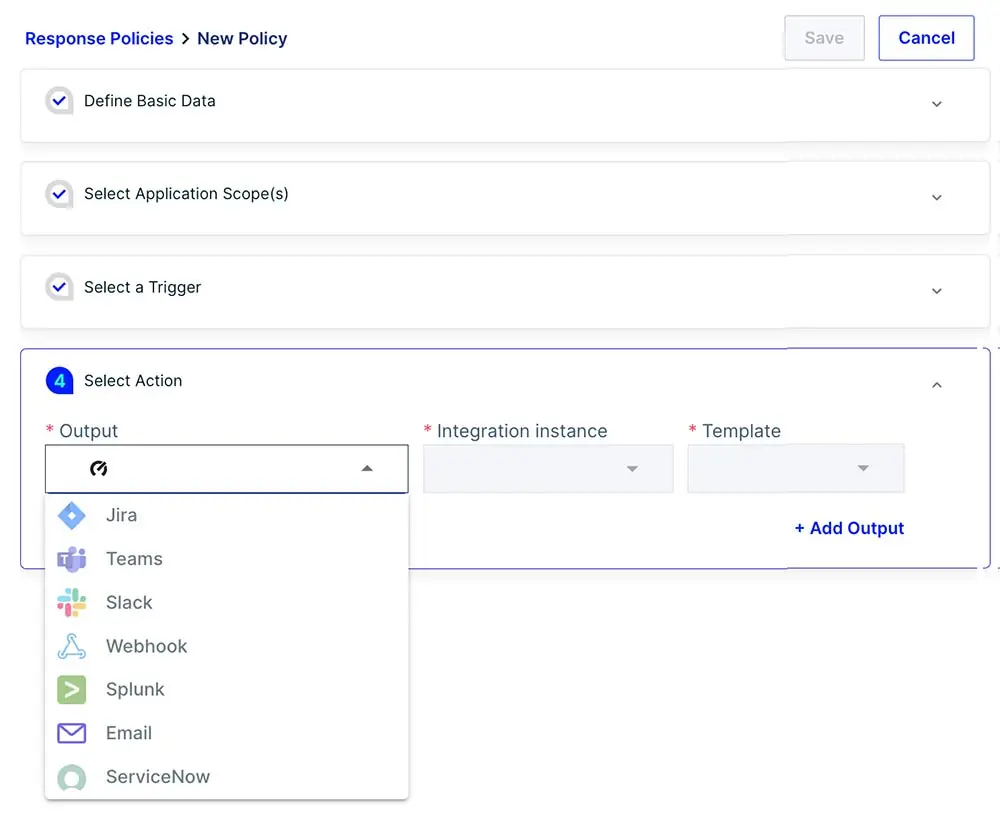Image resolution: width=1000 pixels, height=820 pixels.
Task: Click the Template label
Action: point(741,431)
